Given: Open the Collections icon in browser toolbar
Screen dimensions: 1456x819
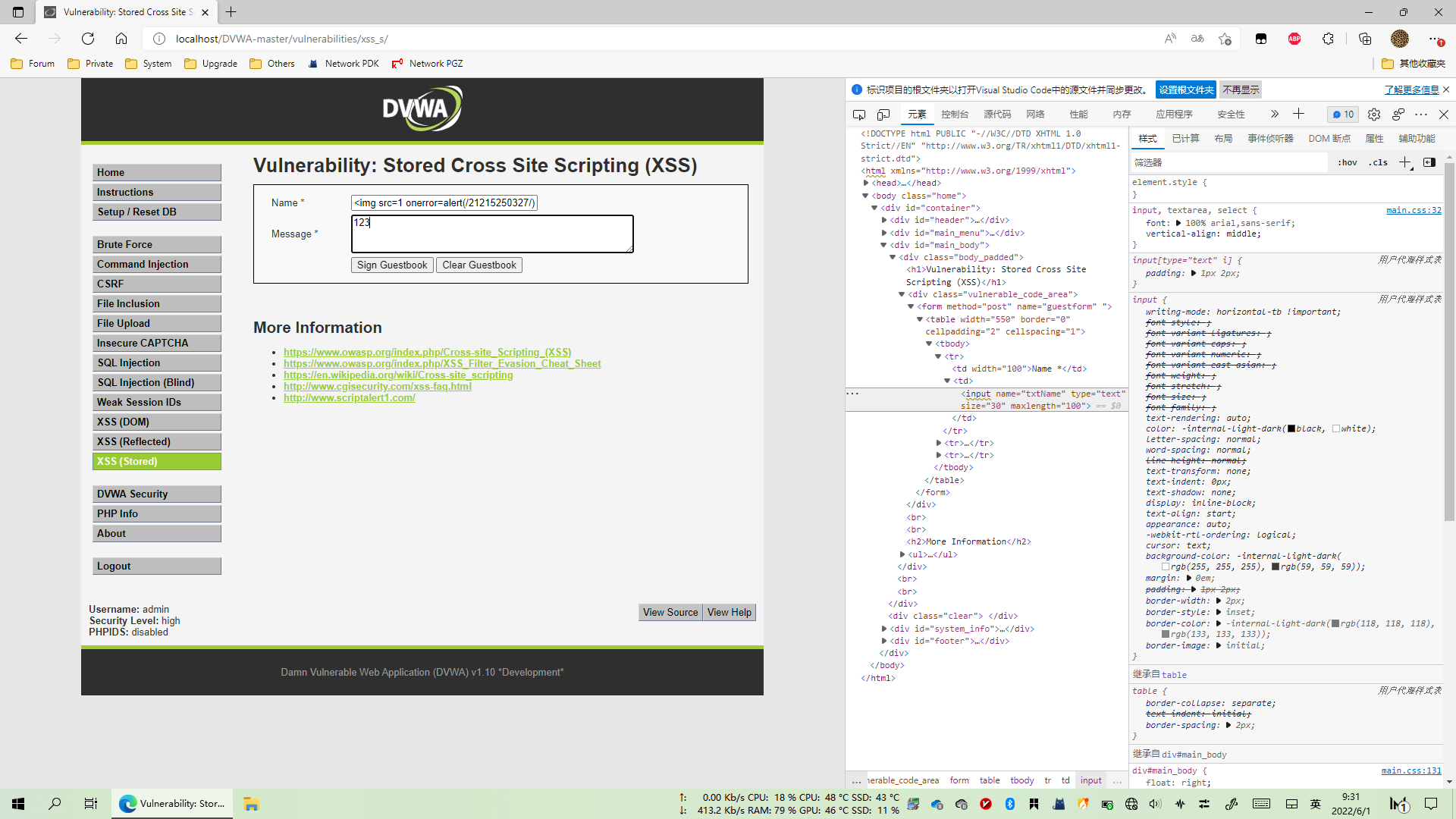Looking at the screenshot, I should [x=1365, y=39].
